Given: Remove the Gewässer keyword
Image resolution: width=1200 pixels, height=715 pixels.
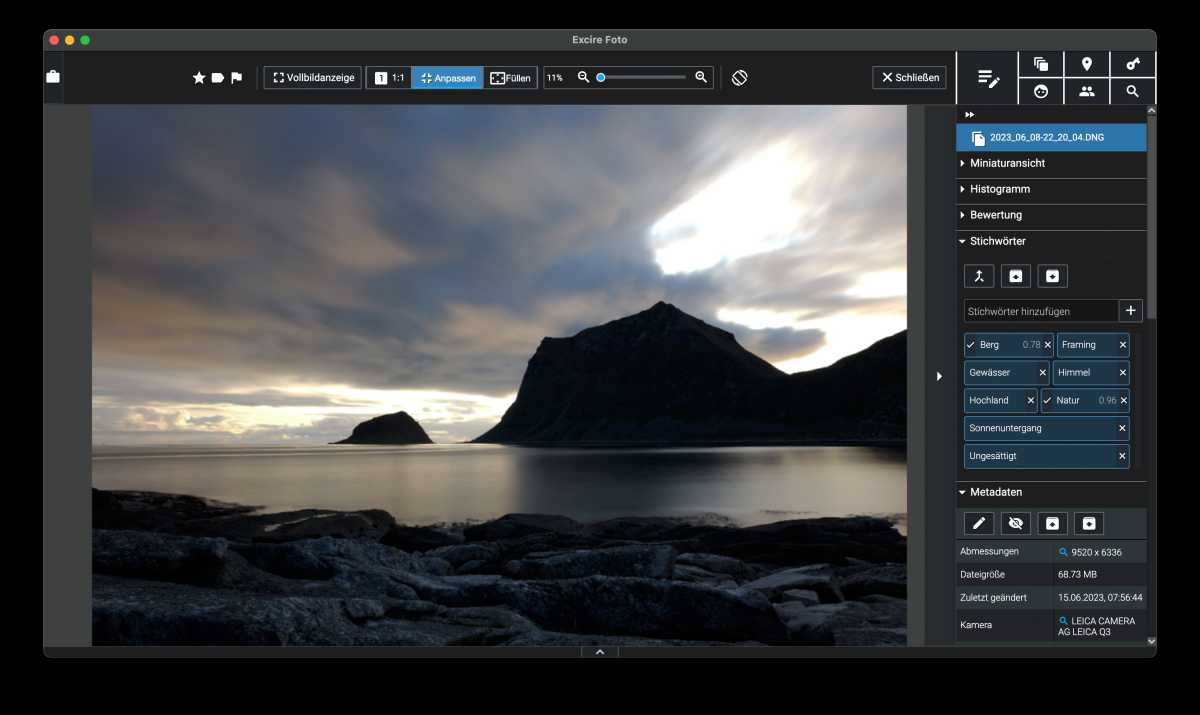Looking at the screenshot, I should (1043, 373).
